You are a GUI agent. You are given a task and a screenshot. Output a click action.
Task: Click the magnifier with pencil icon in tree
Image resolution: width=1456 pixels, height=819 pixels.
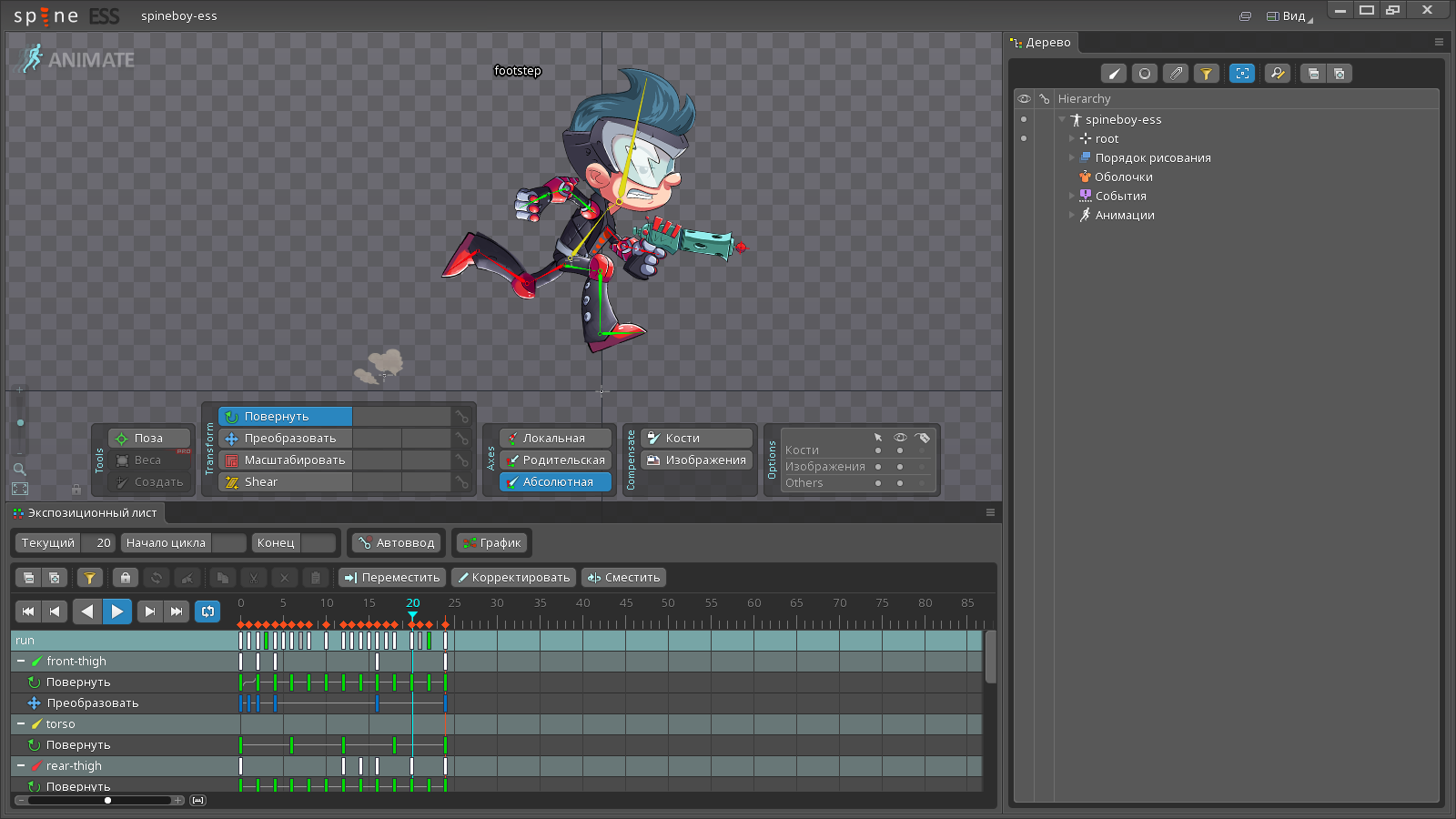pos(1278,74)
